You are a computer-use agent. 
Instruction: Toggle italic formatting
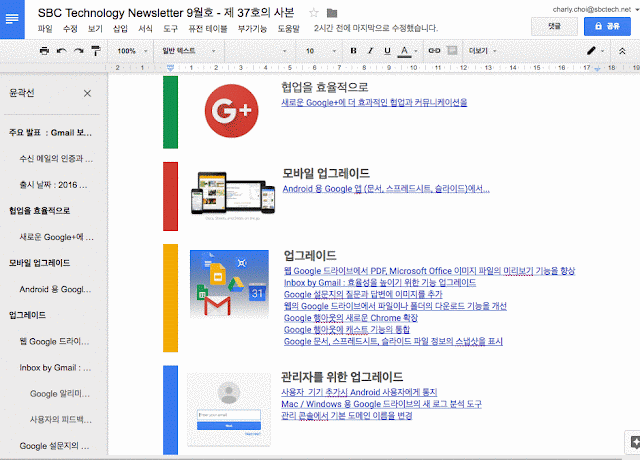(370, 51)
